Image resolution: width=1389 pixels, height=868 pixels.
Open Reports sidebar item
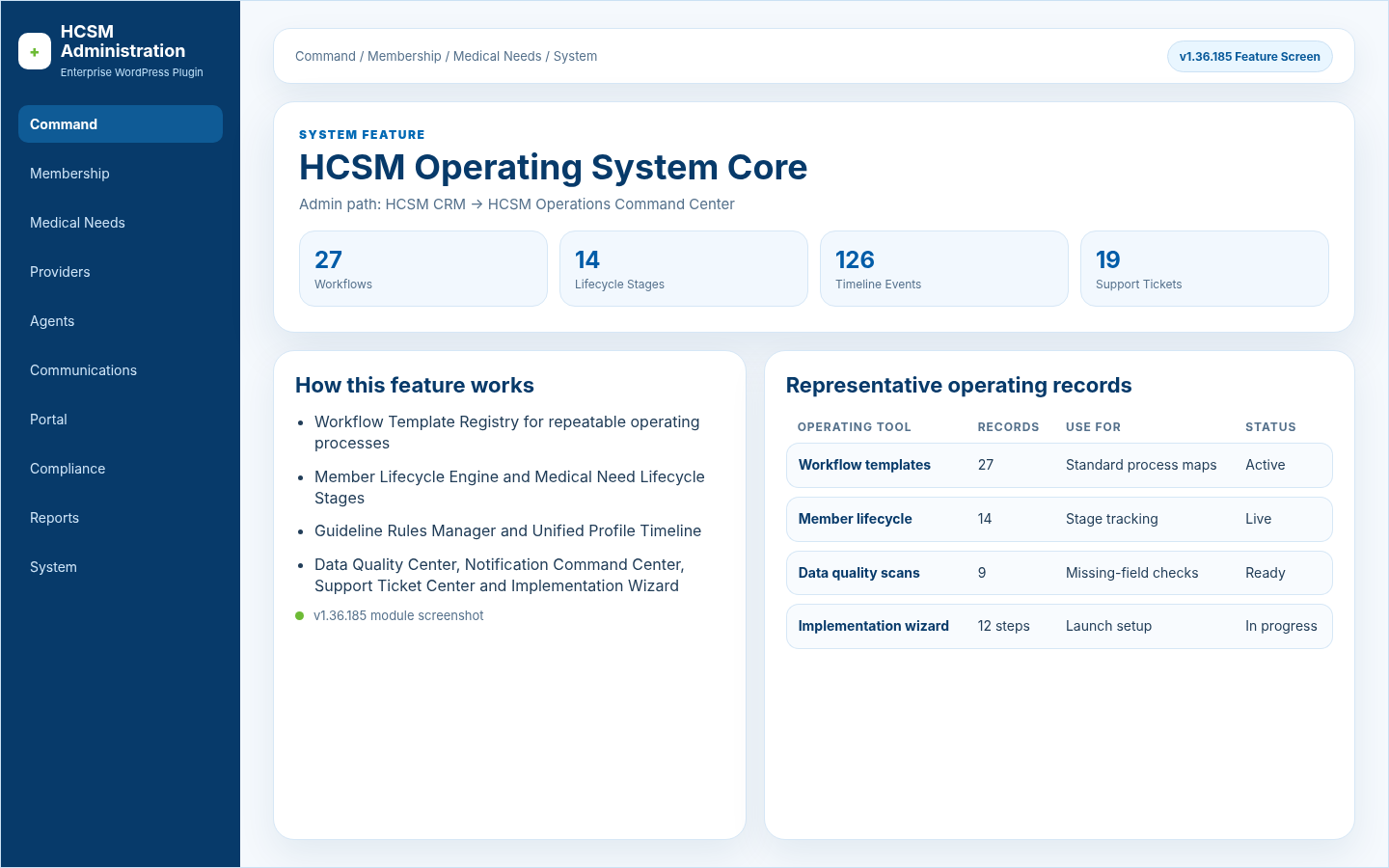click(121, 518)
